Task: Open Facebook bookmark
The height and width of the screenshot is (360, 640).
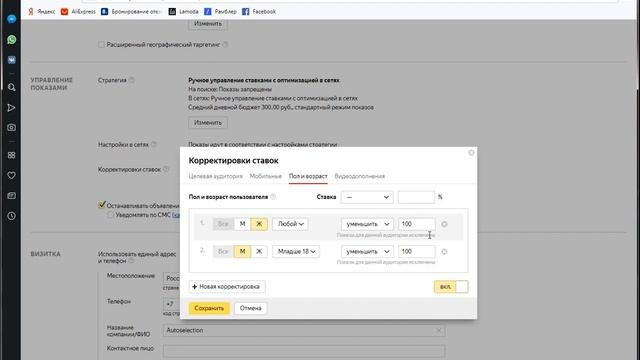Action: 259,12
